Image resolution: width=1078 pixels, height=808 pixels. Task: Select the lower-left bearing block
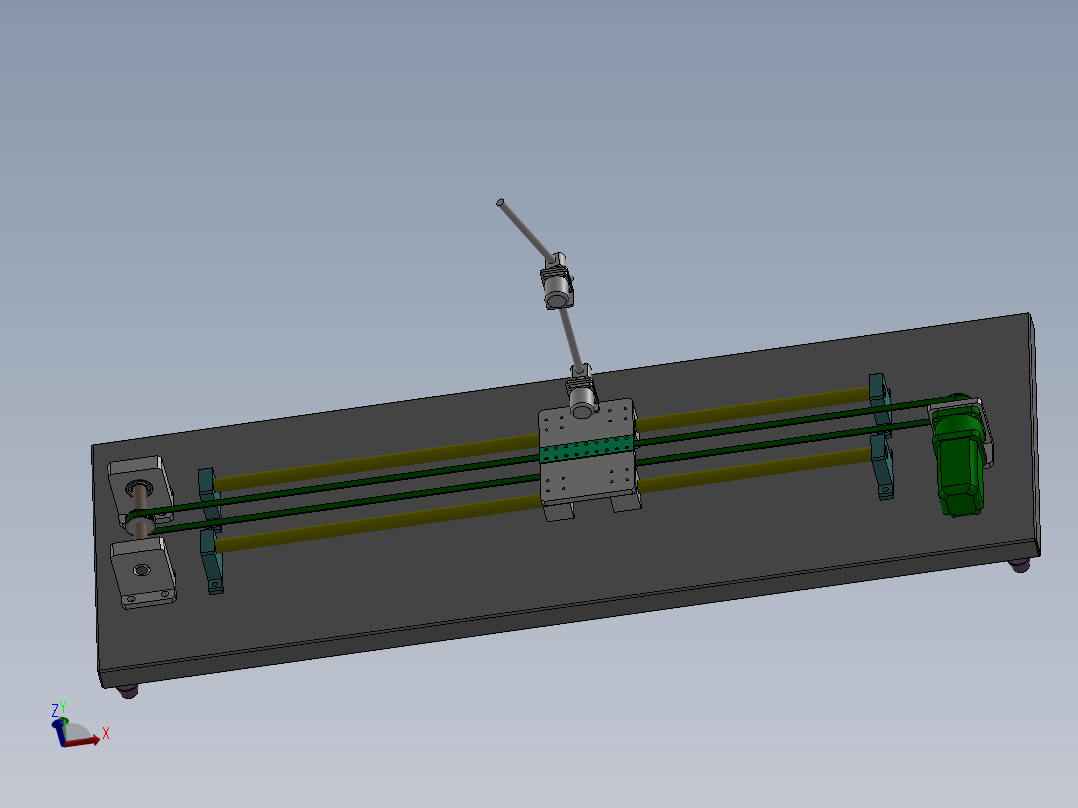(143, 571)
